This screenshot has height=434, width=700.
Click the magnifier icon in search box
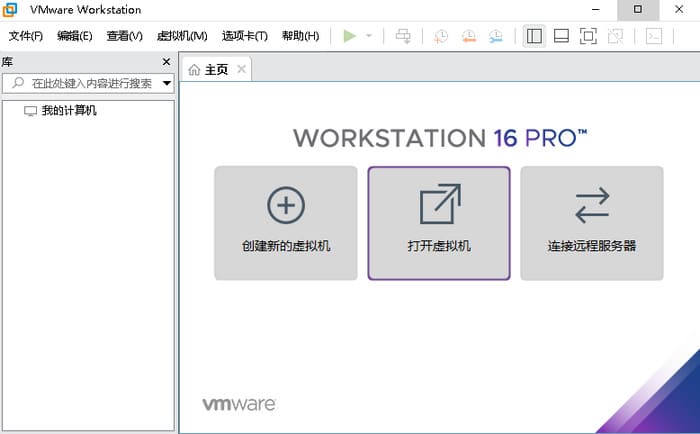(x=18, y=83)
